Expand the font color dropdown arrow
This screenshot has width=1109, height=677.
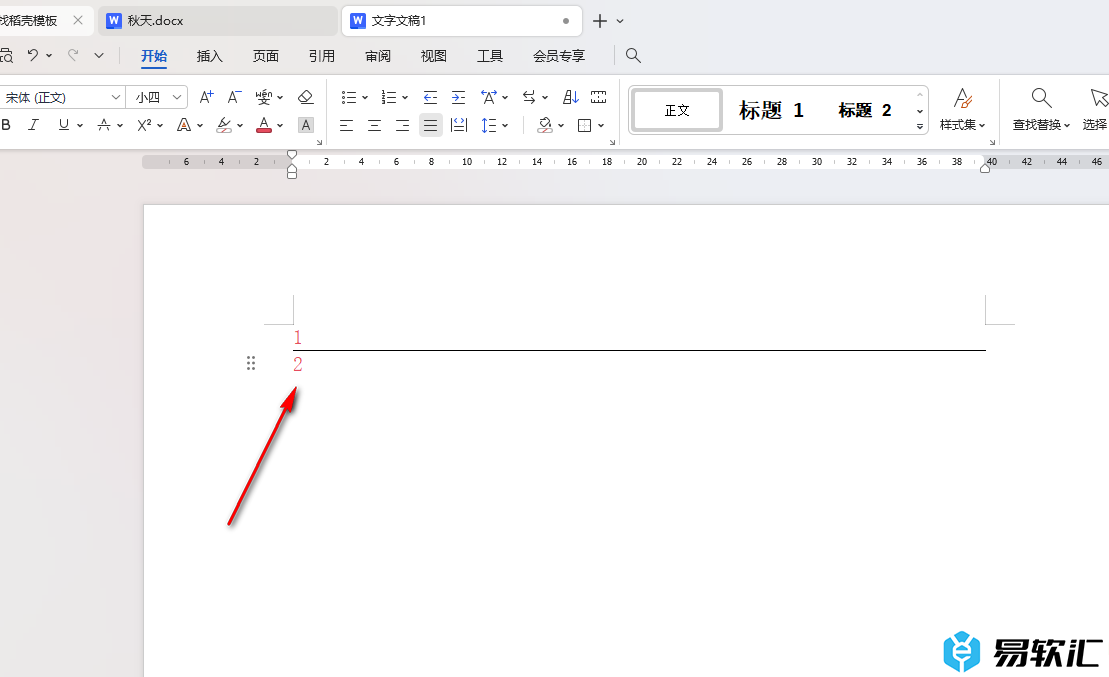coord(281,126)
